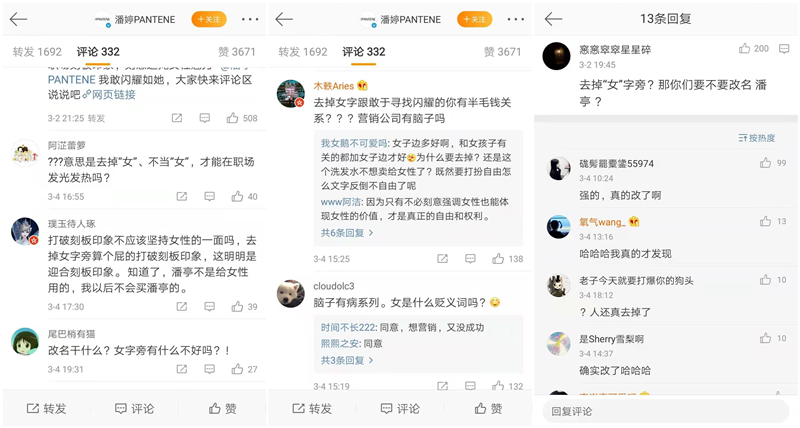Repost 璞玉待人琢's comment via its share icon

(x=182, y=307)
